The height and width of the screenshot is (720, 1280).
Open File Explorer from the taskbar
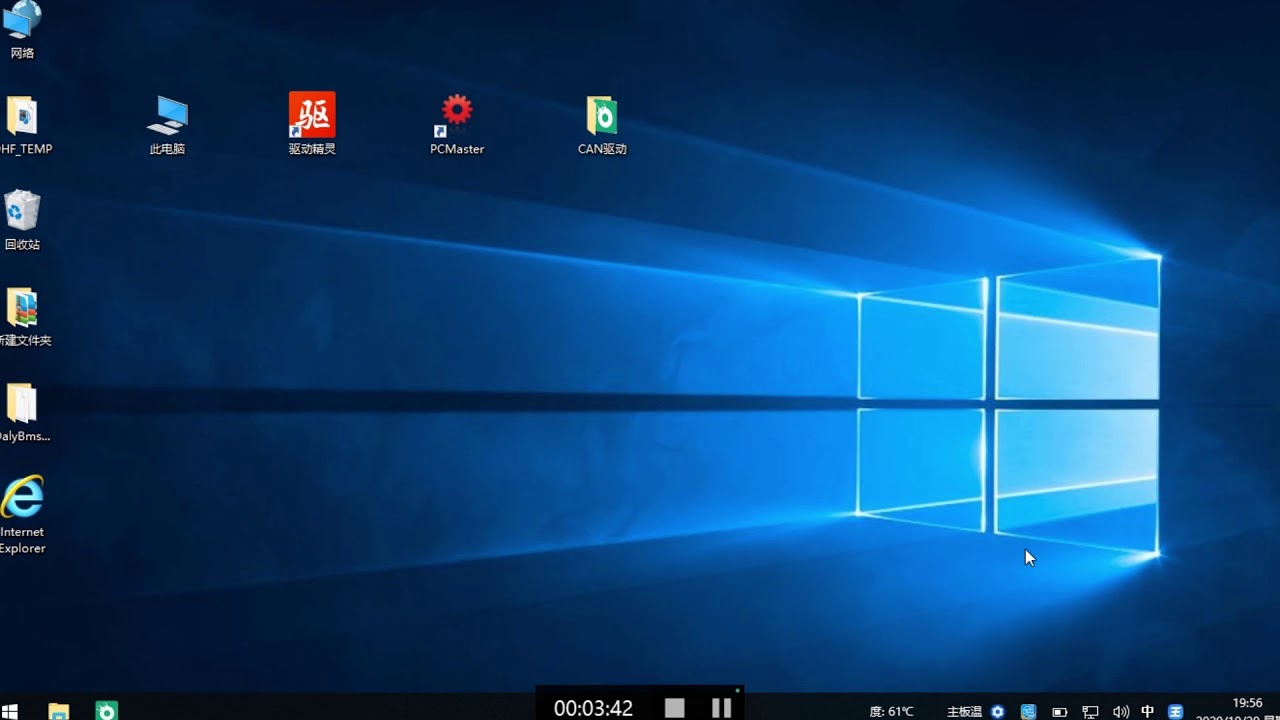click(x=59, y=710)
